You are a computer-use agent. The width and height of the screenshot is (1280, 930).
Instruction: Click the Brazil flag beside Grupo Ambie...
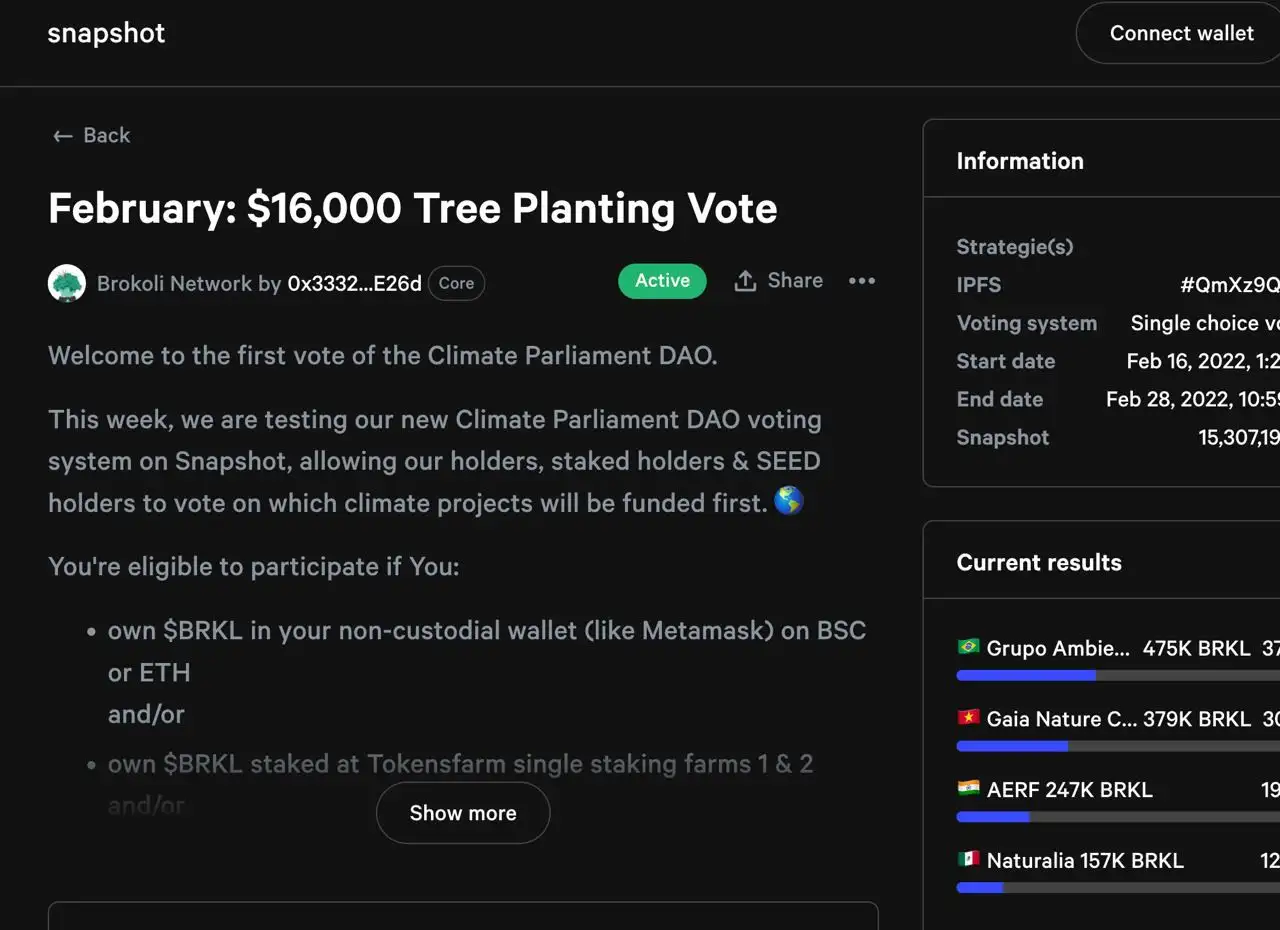point(968,648)
